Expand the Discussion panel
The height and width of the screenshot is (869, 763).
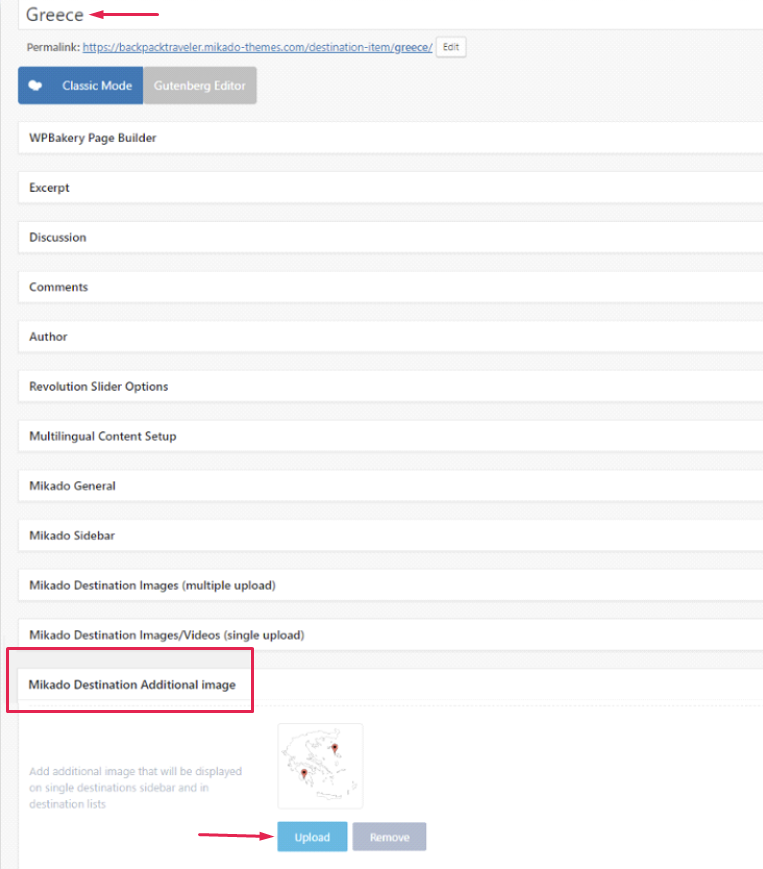tap(57, 238)
